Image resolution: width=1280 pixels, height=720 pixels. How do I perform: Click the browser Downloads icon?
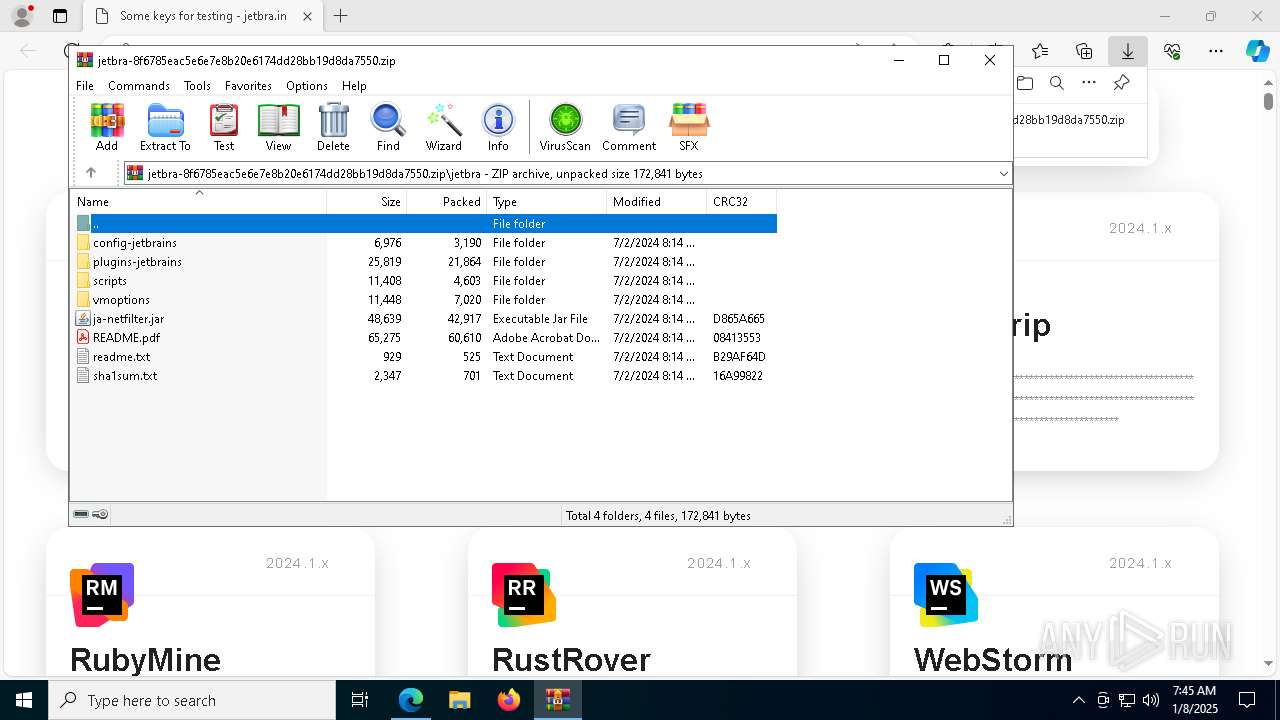point(1127,51)
